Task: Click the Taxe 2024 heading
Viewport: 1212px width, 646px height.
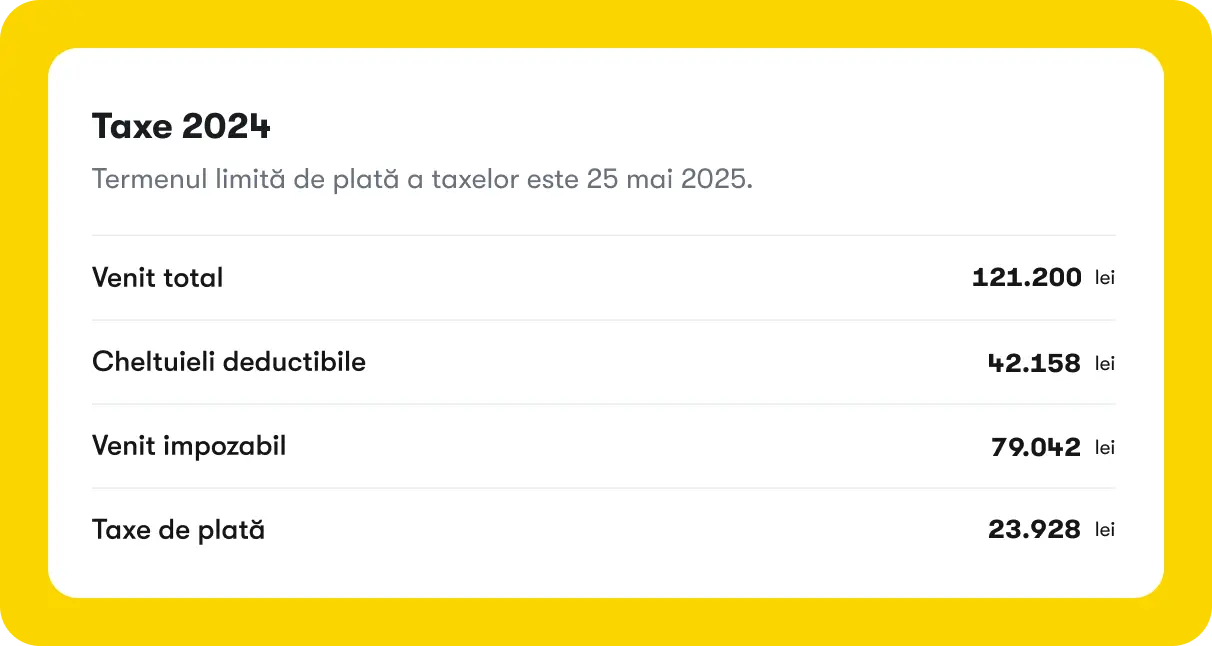Action: [x=181, y=127]
